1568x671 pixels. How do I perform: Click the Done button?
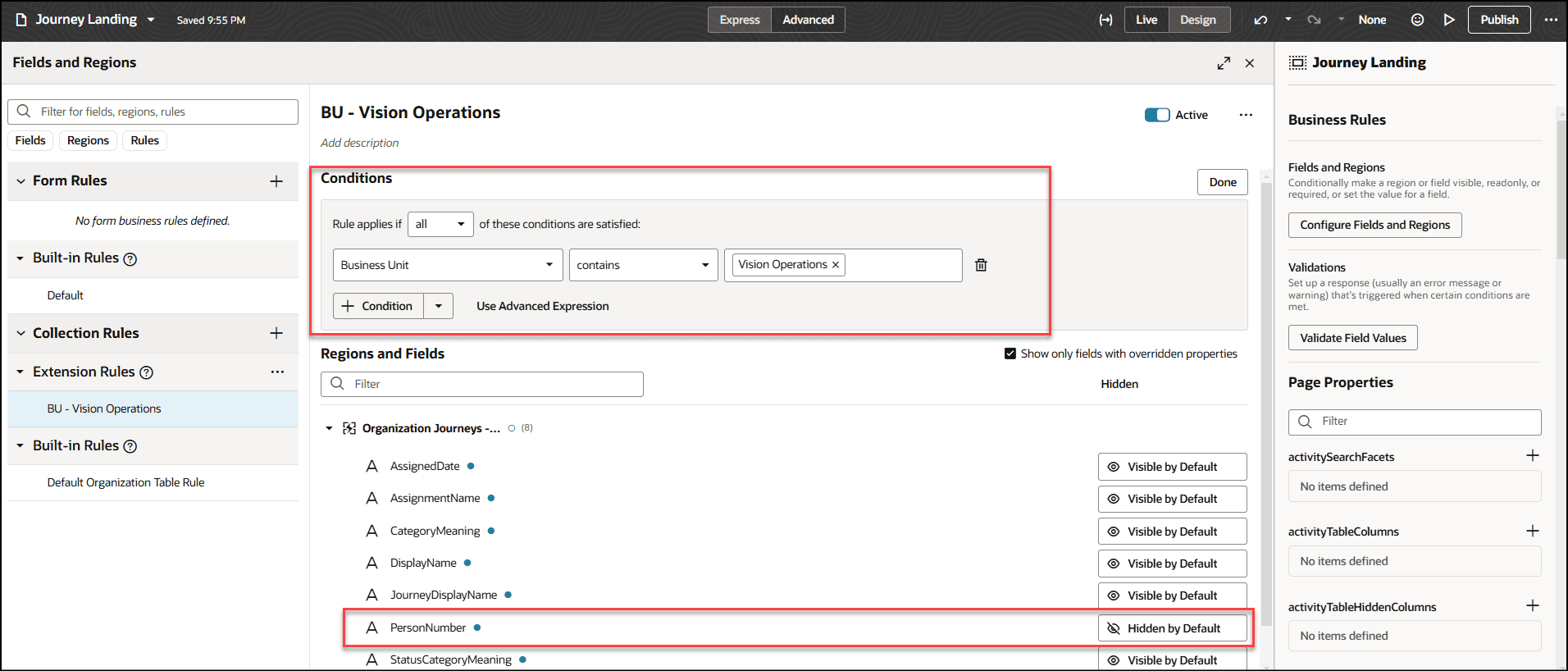(x=1223, y=182)
